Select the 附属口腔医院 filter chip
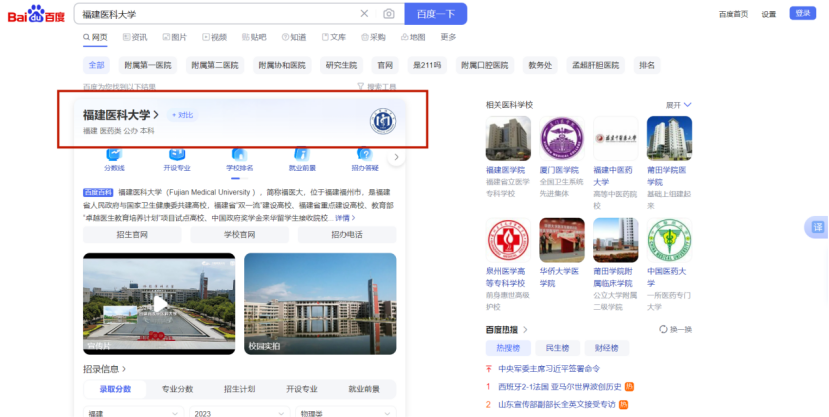The width and height of the screenshot is (829, 417). tap(484, 66)
